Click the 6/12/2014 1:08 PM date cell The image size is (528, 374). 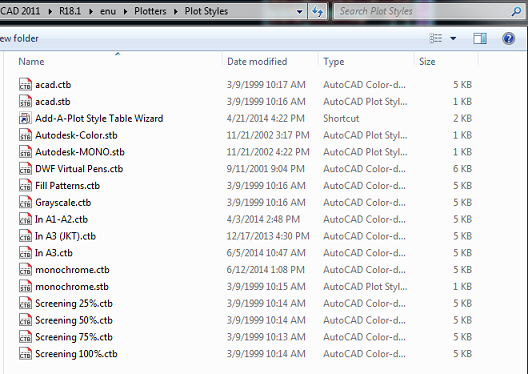click(x=265, y=270)
